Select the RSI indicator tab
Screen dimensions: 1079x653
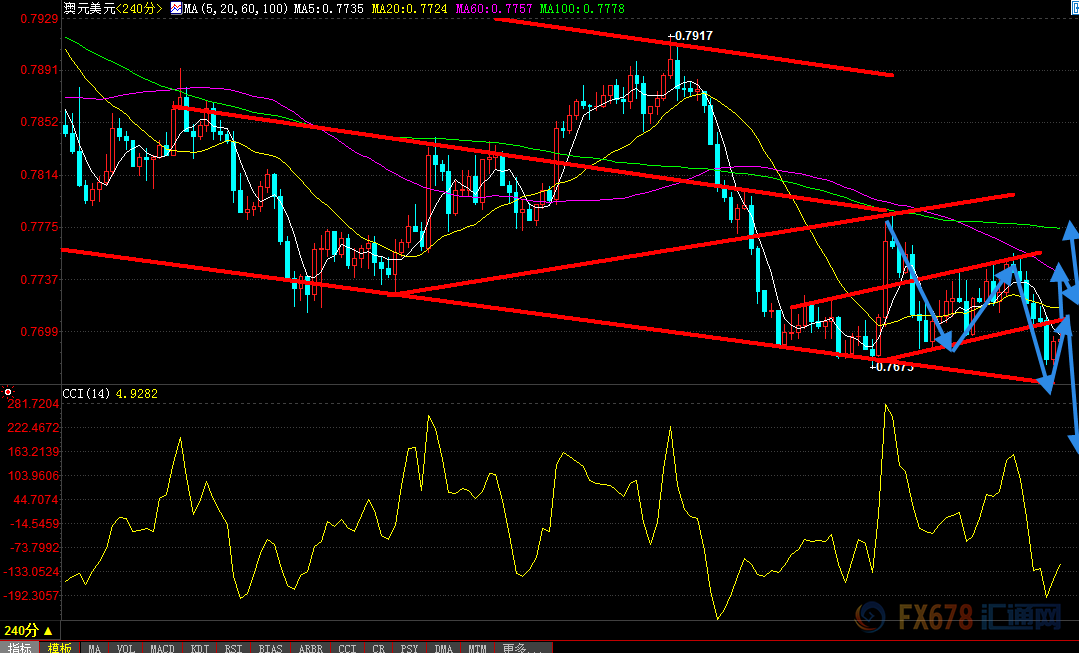pos(233,647)
